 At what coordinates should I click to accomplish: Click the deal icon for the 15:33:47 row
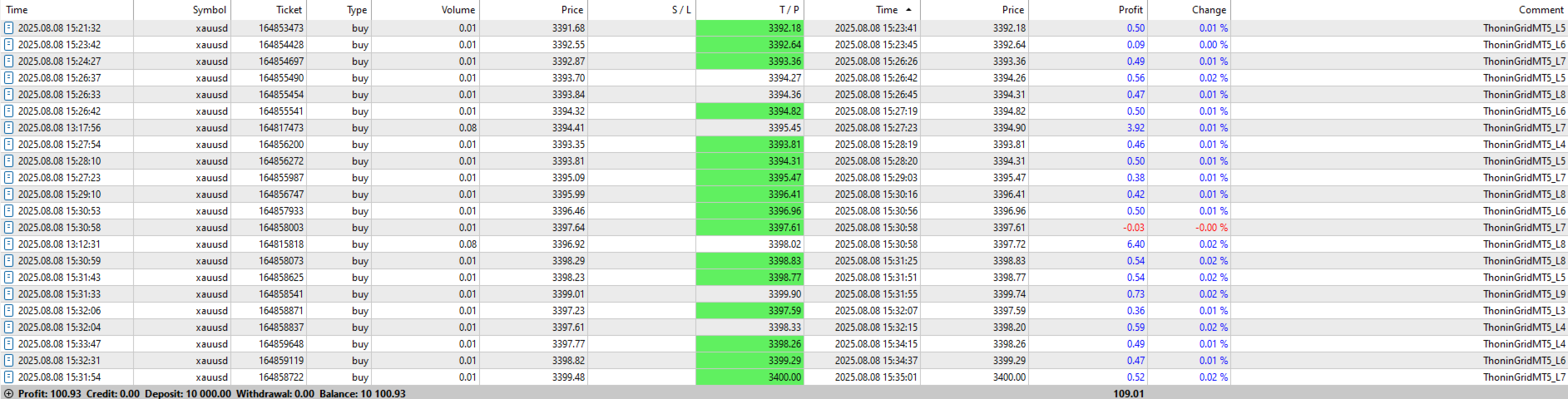point(9,344)
